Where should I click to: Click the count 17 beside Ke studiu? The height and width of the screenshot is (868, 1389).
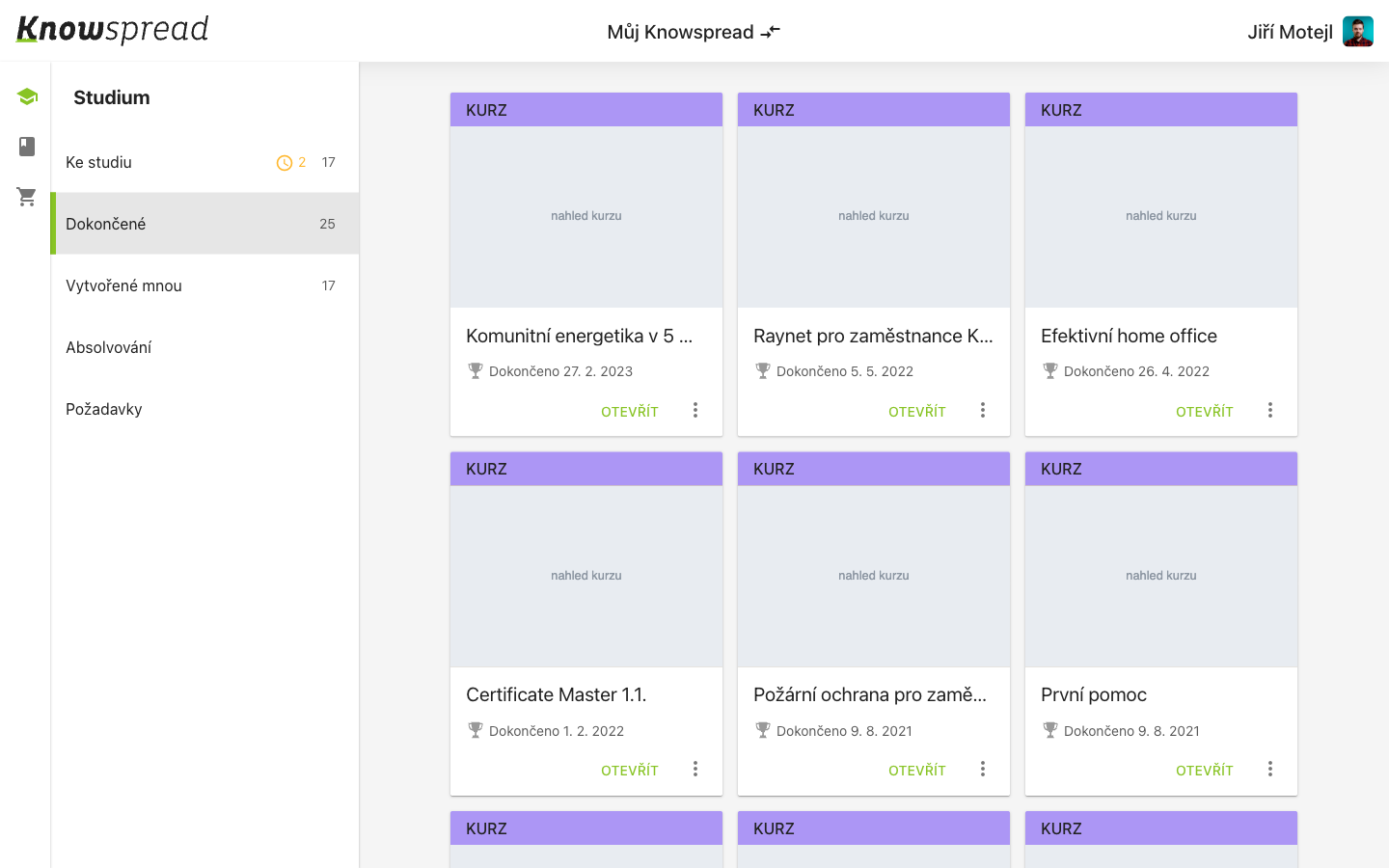[x=328, y=162]
